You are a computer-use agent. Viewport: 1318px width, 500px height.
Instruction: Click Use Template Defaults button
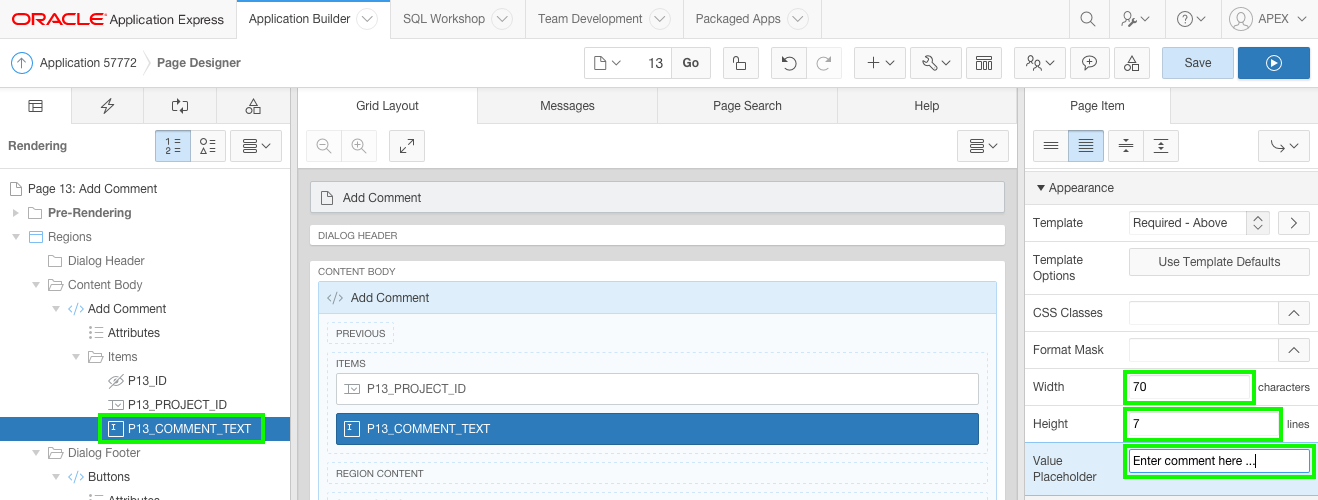tap(1219, 262)
